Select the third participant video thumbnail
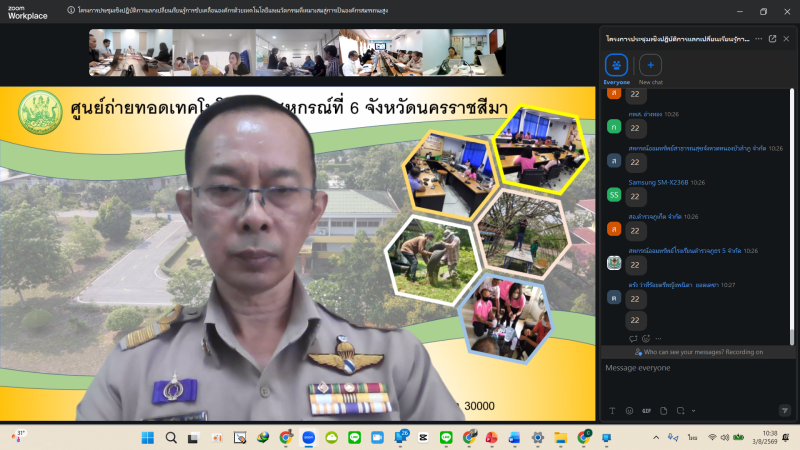The height and width of the screenshot is (450, 800). [x=297, y=53]
